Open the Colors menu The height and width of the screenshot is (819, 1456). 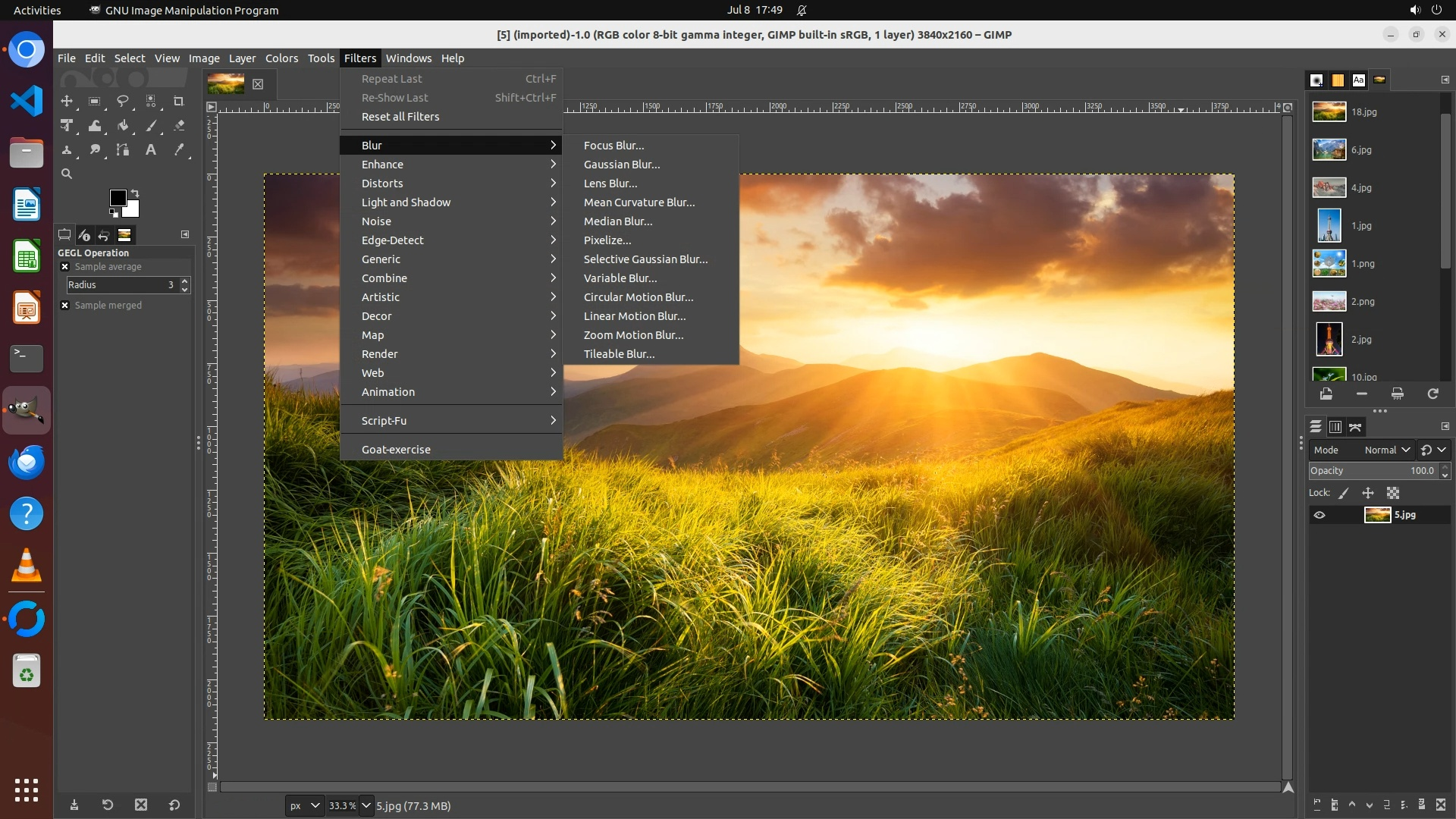point(281,58)
